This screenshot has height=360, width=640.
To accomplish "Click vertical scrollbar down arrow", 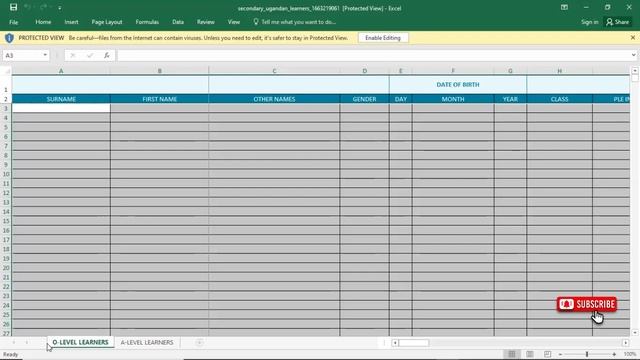I will point(635,333).
